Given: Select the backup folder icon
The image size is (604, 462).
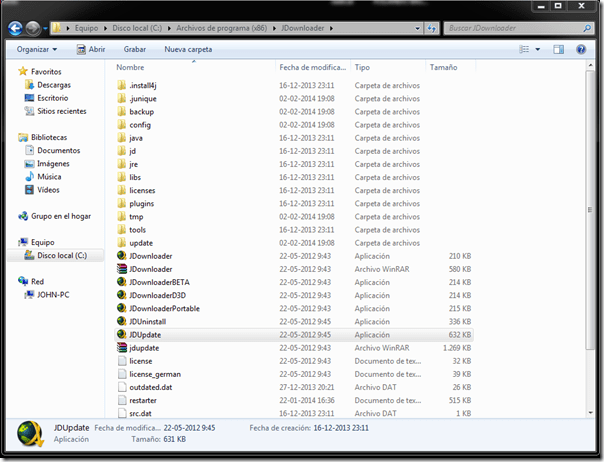Looking at the screenshot, I should (121, 111).
